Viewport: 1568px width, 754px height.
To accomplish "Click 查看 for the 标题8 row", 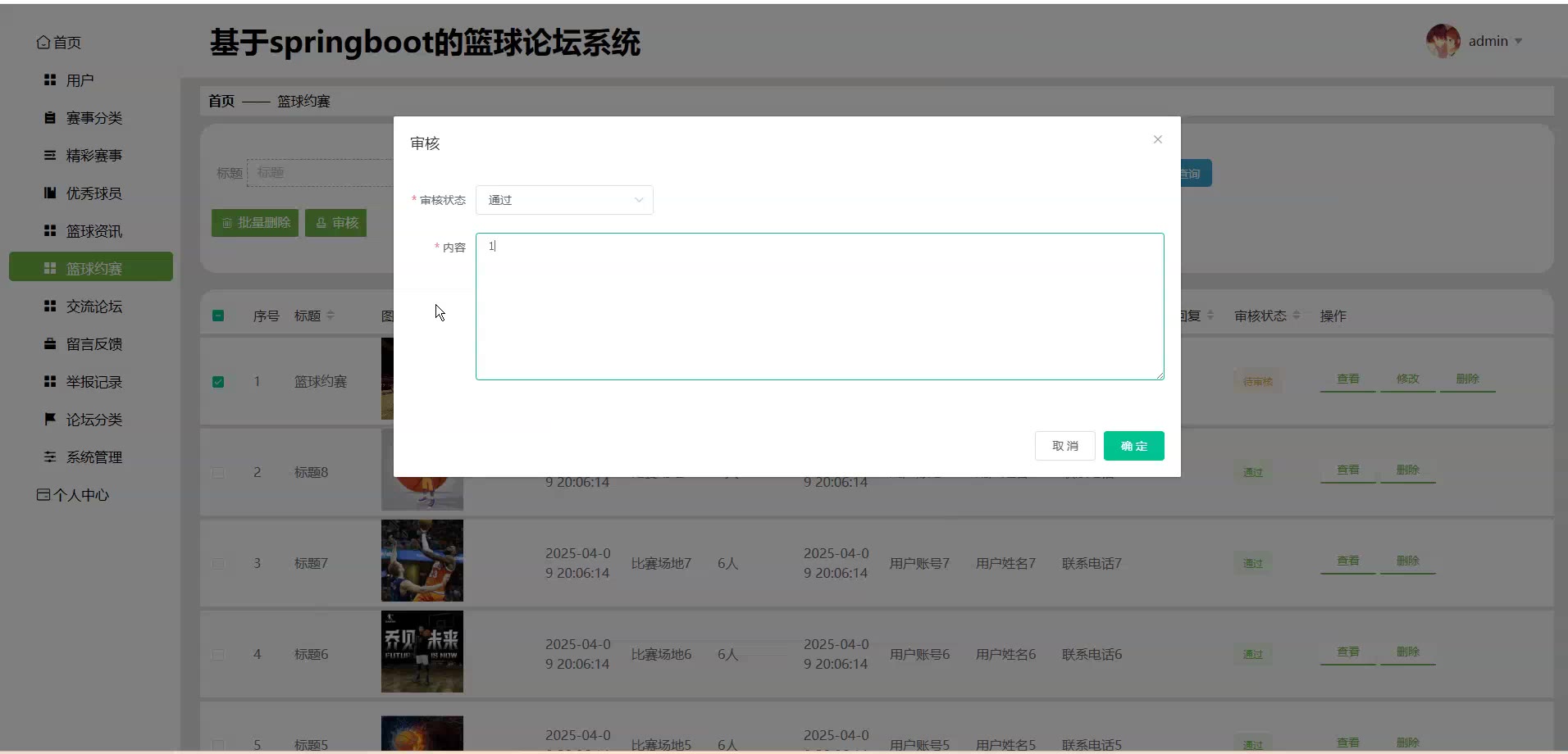I will [x=1348, y=470].
